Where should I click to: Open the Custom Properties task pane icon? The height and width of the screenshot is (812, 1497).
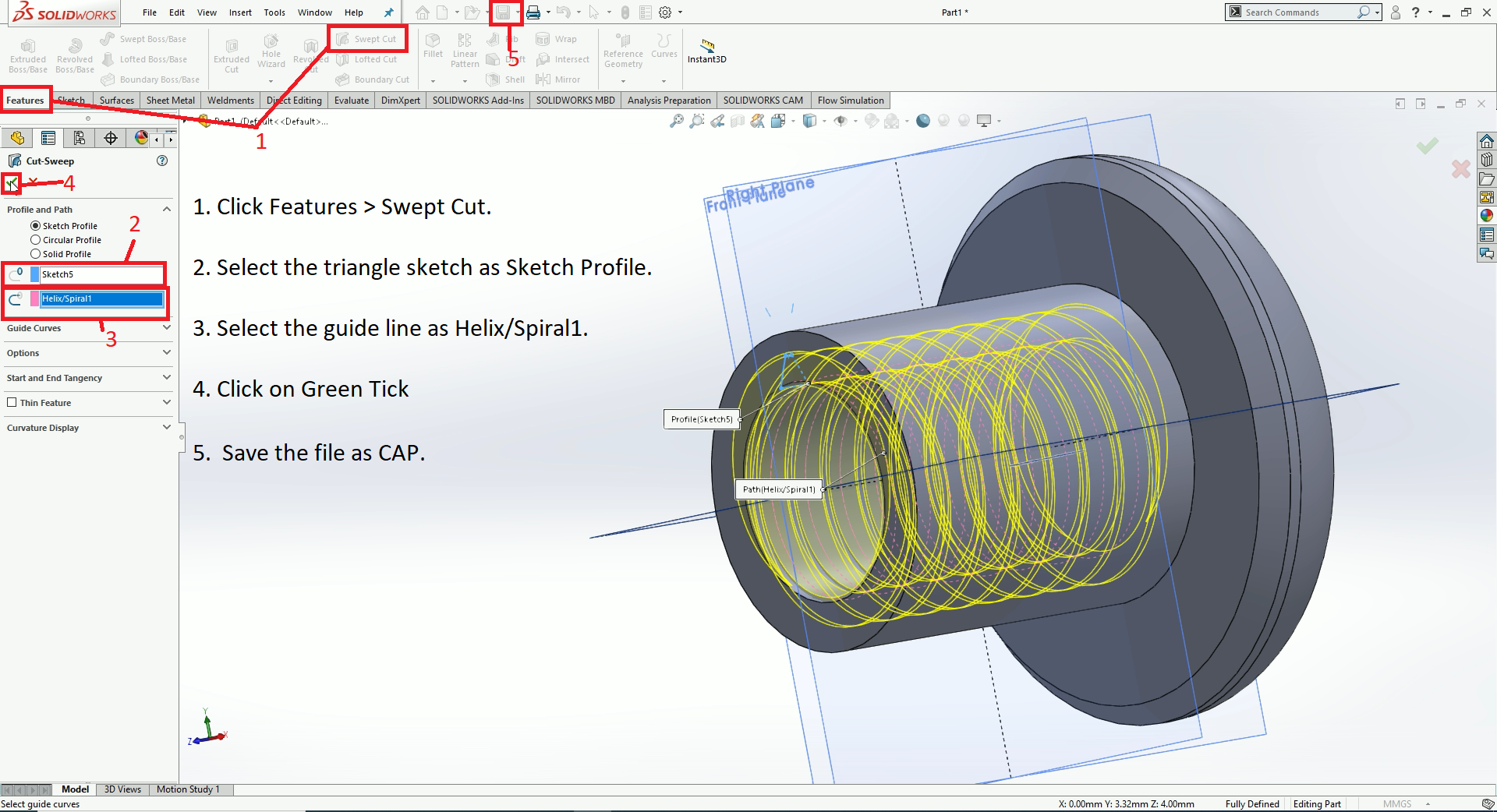[x=1487, y=235]
